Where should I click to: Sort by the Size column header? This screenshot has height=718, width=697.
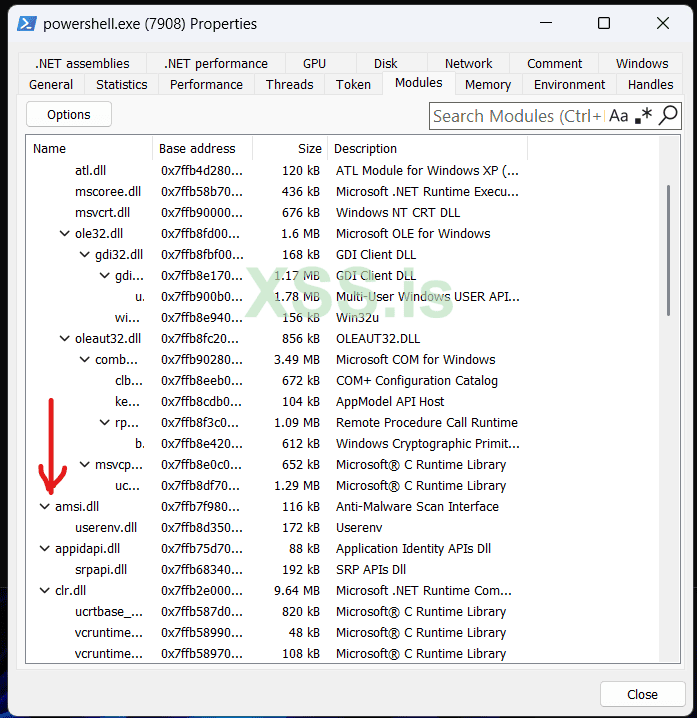pyautogui.click(x=290, y=149)
